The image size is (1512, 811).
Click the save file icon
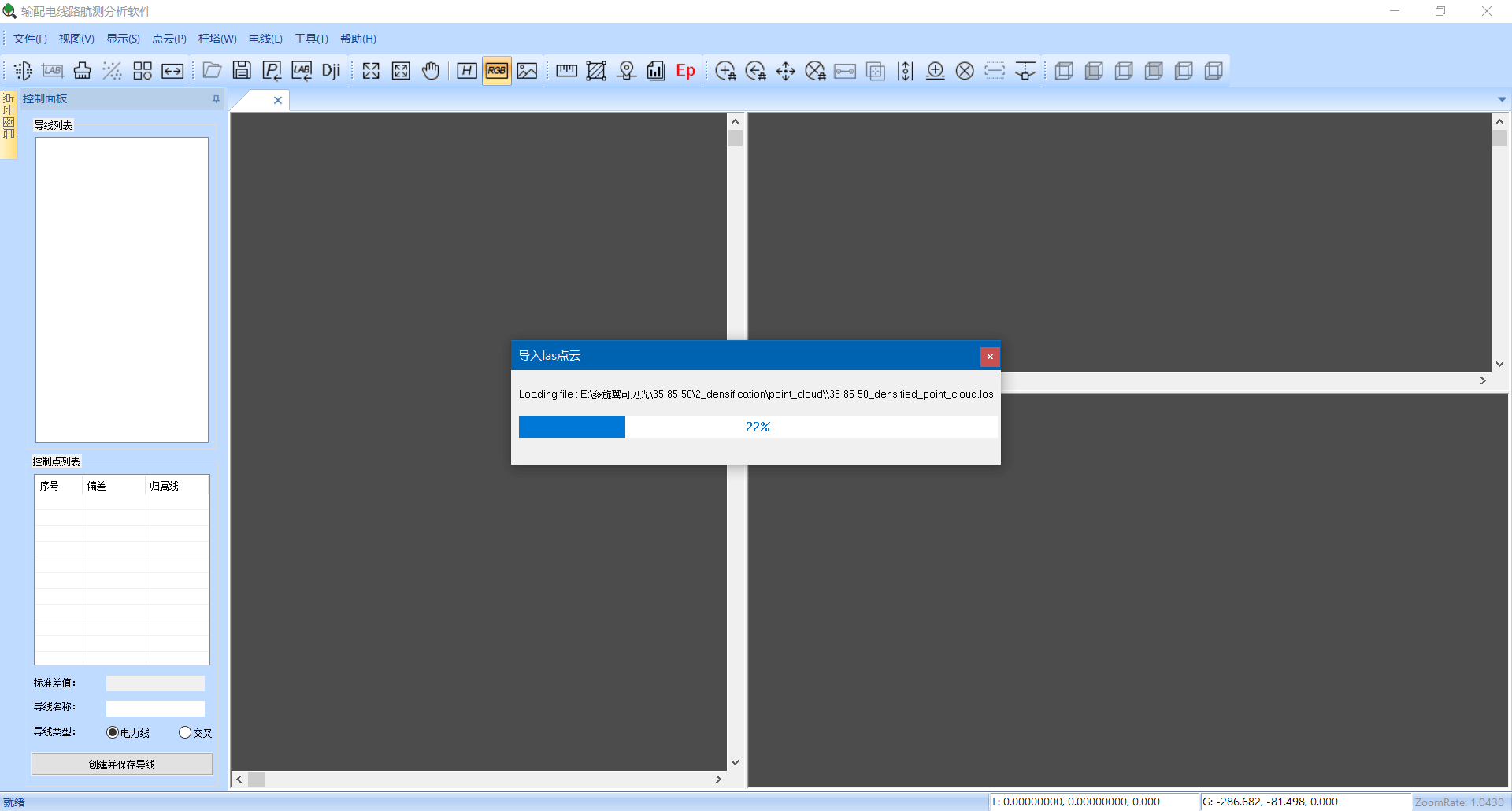click(242, 70)
